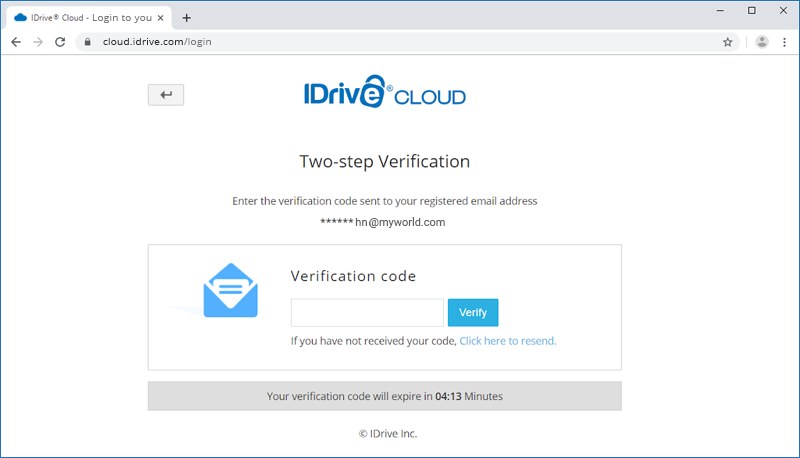Bookmark this page with the star icon
800x458 pixels.
click(x=728, y=42)
